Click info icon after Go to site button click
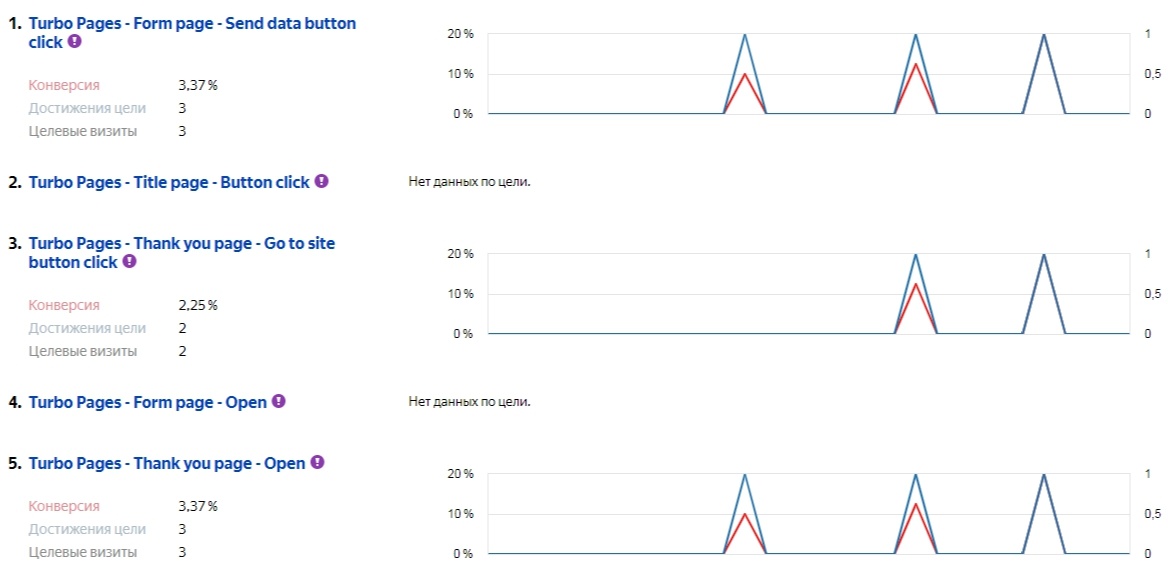1168x576 pixels. (x=129, y=262)
